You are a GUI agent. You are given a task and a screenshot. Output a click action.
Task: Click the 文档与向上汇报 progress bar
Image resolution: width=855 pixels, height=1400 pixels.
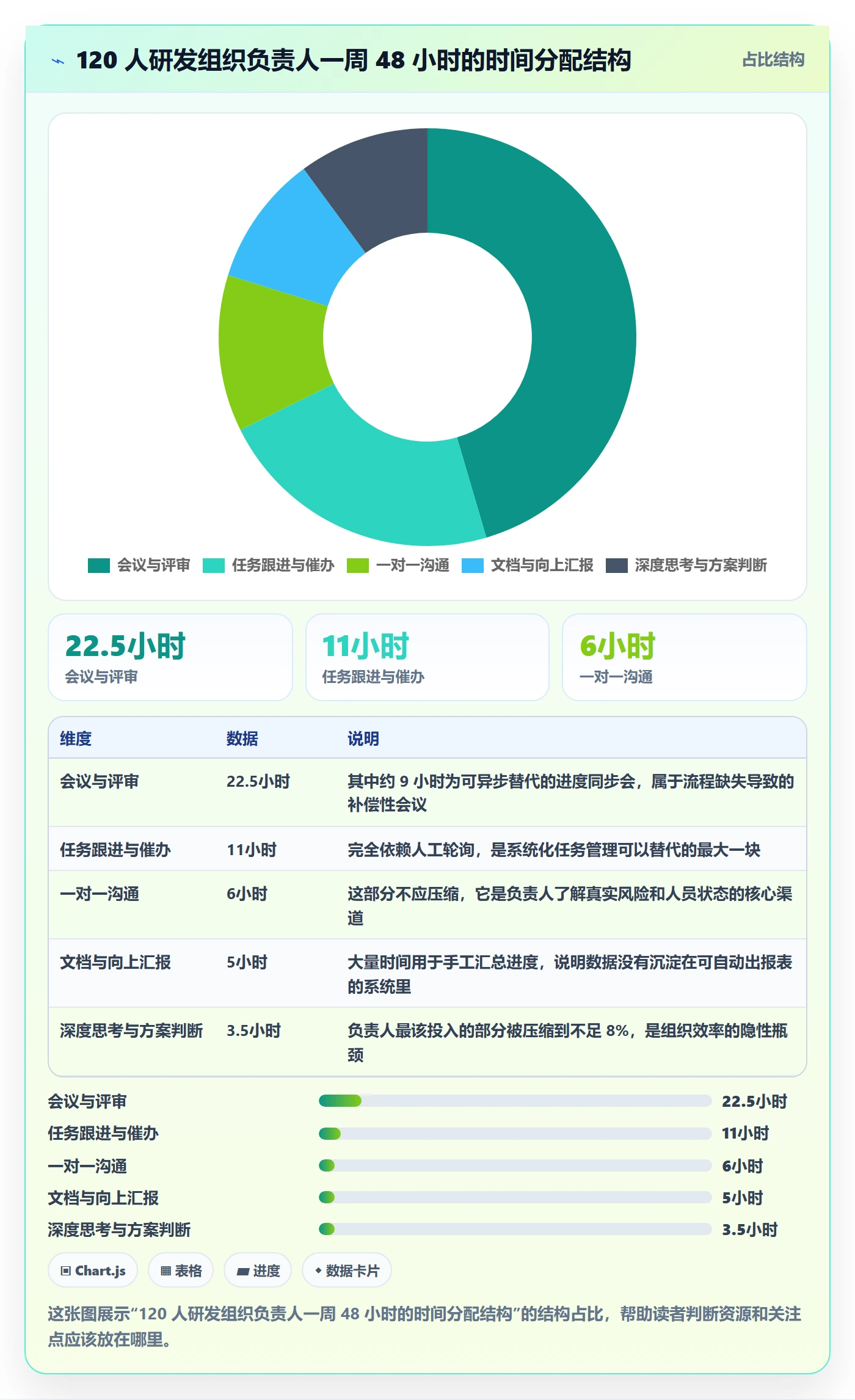point(515,1197)
